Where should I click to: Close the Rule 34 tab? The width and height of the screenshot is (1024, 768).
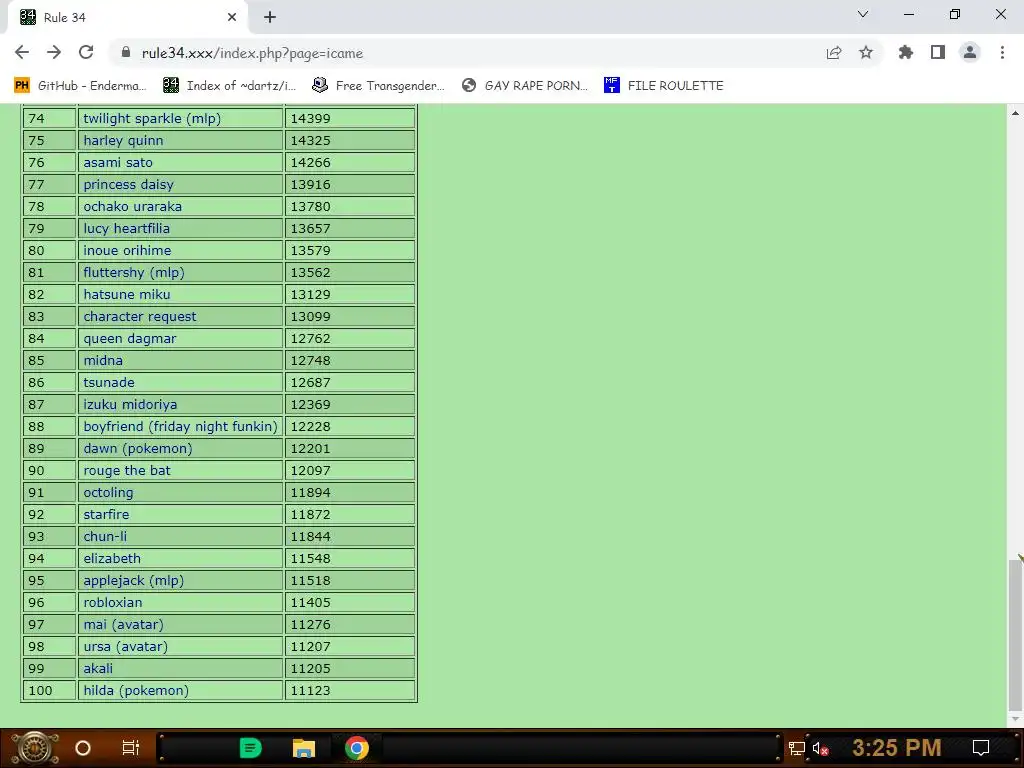[232, 18]
